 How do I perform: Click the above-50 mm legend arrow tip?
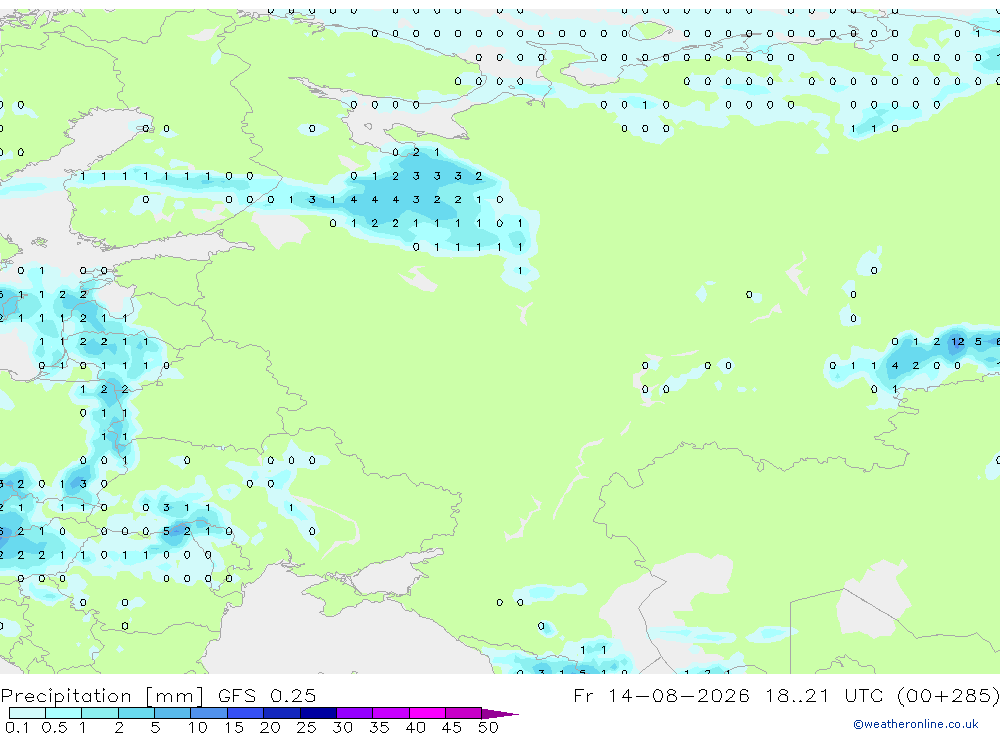coord(501,713)
